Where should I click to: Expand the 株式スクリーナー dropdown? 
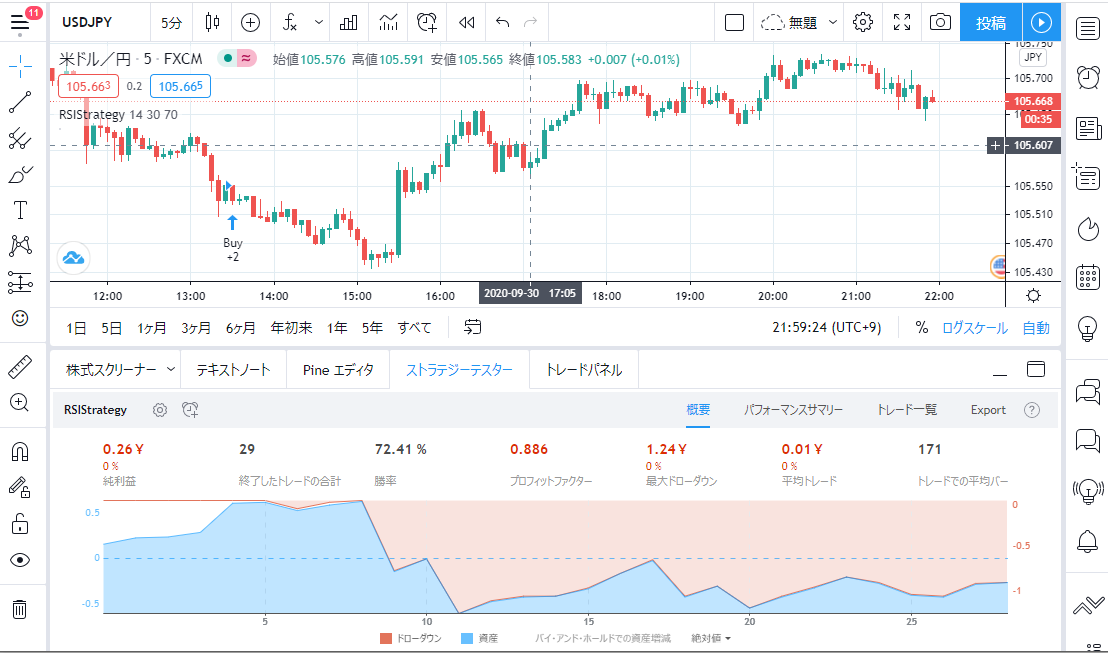(x=171, y=370)
